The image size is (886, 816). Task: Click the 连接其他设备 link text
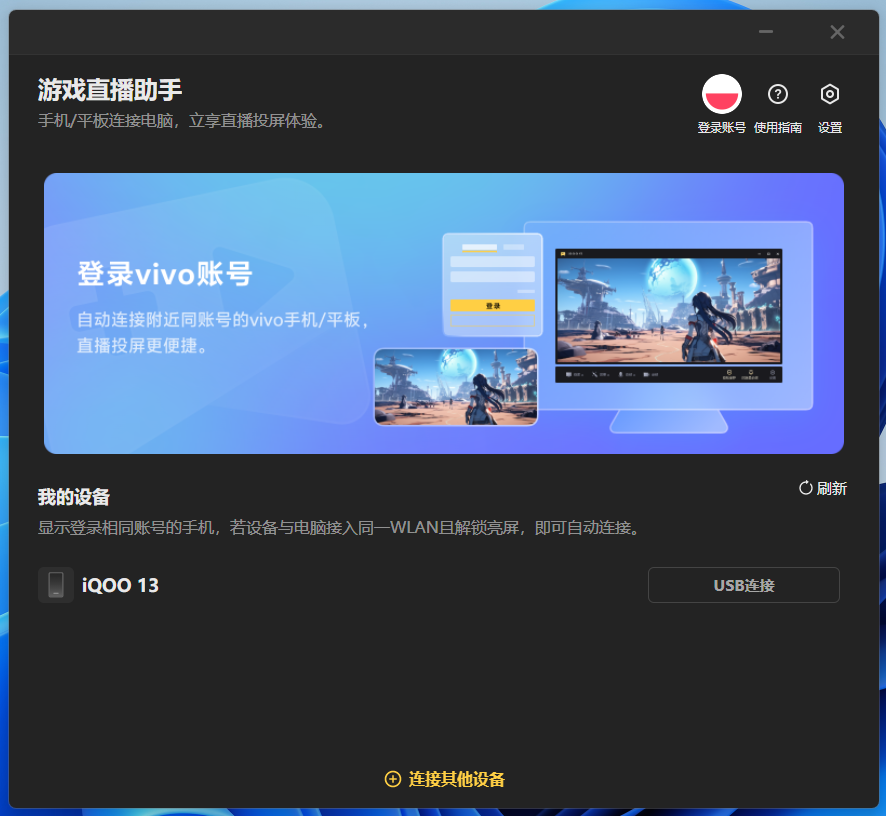click(x=457, y=779)
